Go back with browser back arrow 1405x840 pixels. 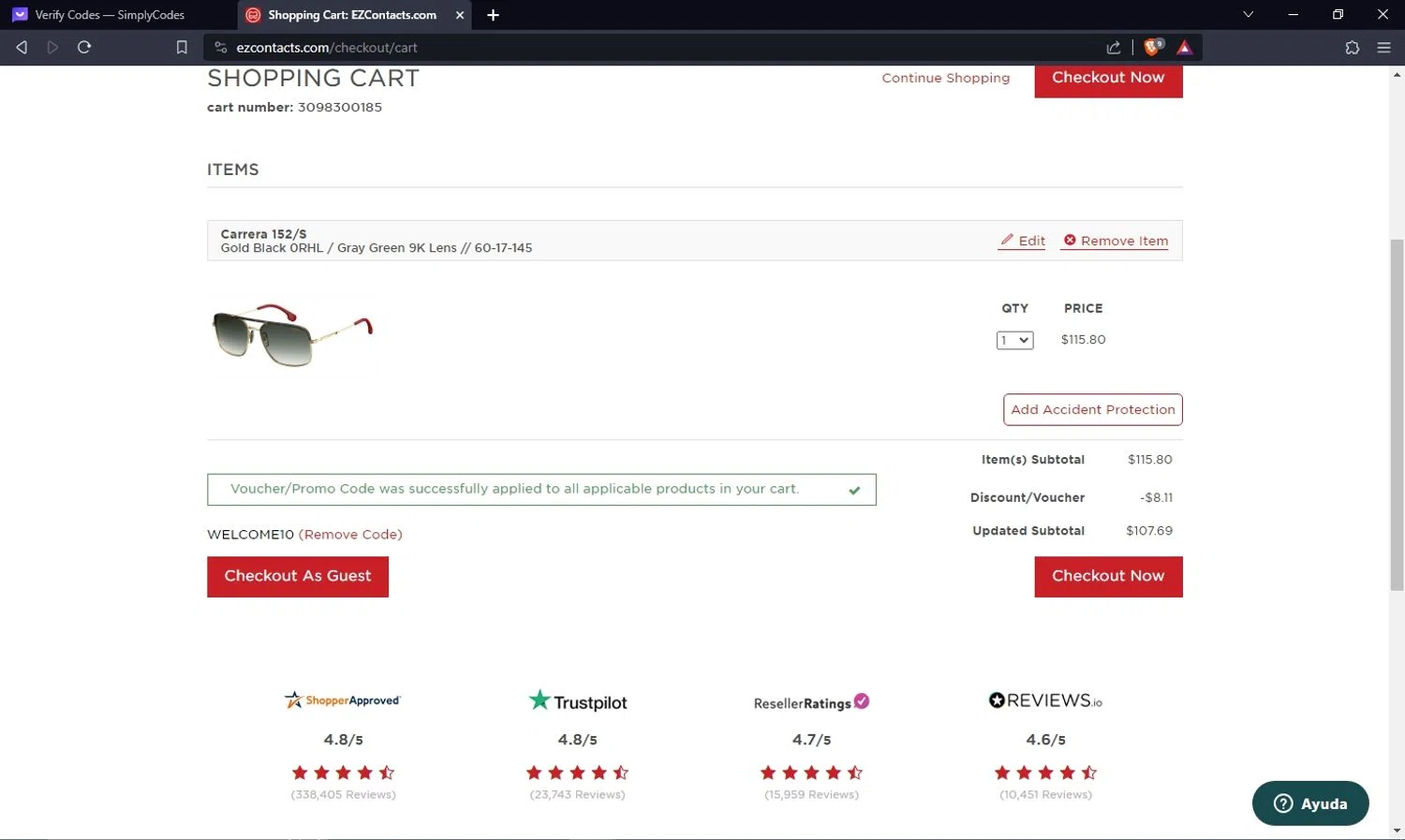click(x=22, y=47)
